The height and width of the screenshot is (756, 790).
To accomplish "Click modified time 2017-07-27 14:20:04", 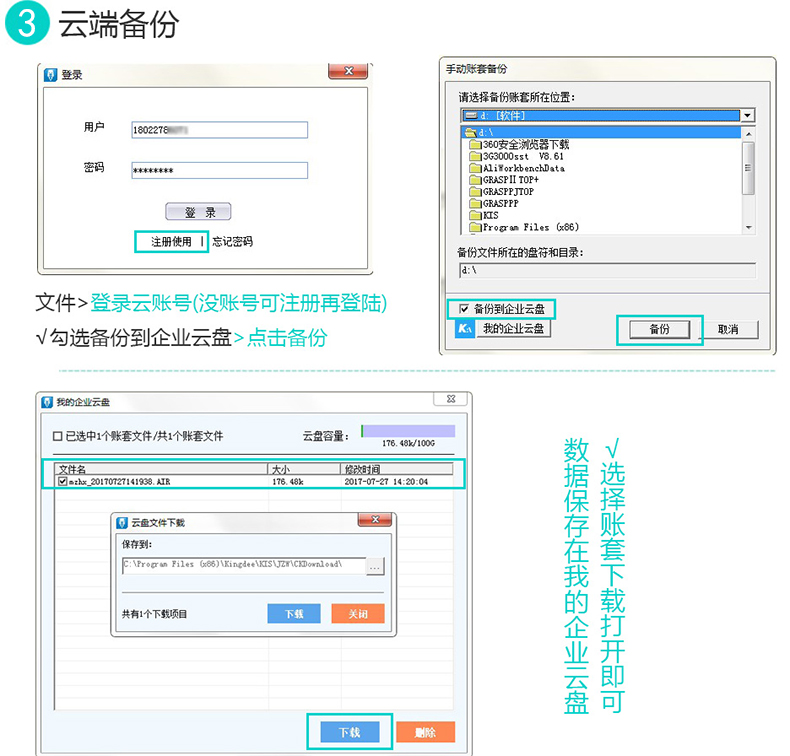I will point(386,482).
